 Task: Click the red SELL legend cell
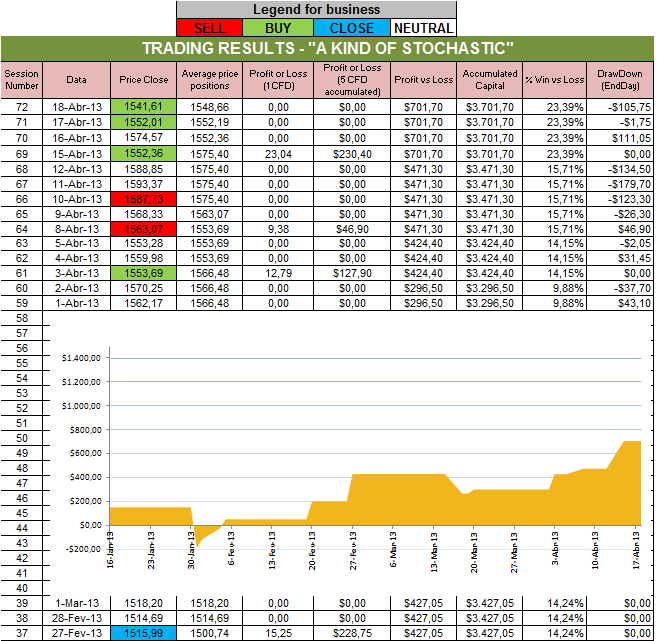click(210, 28)
